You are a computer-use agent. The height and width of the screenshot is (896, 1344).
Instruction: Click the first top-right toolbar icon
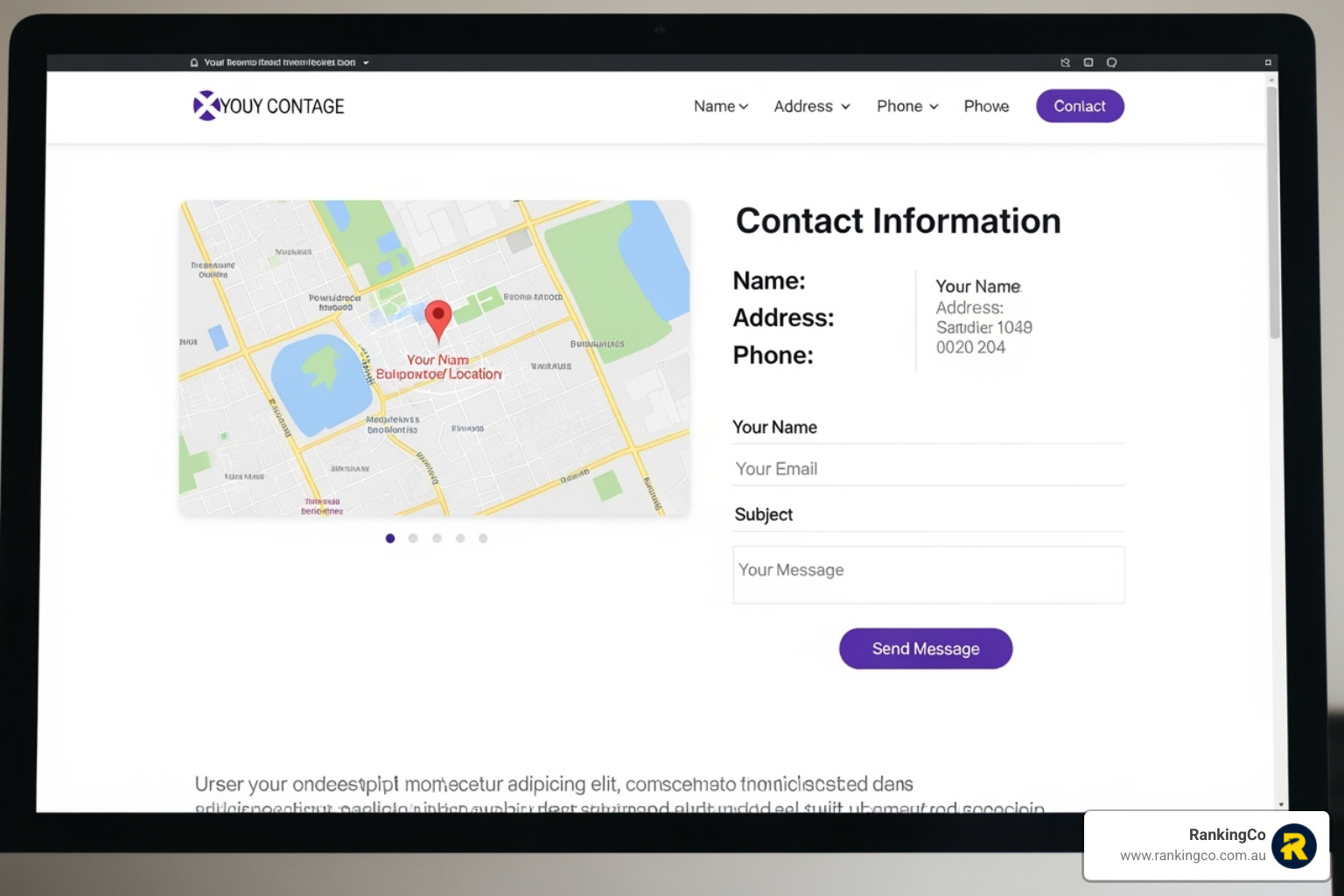point(1065,63)
